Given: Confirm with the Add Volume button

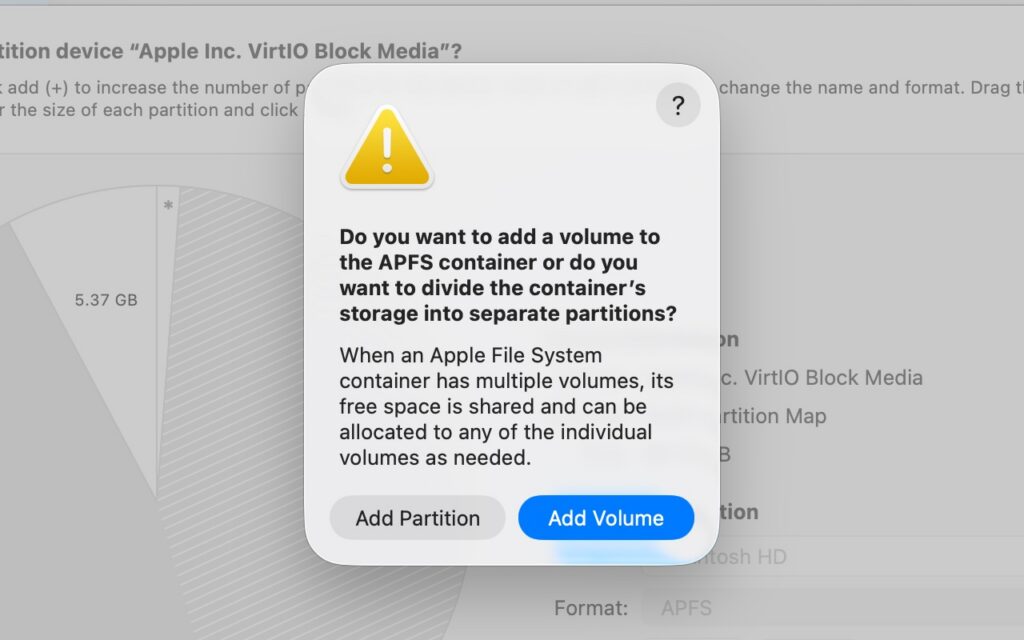Looking at the screenshot, I should [x=606, y=518].
